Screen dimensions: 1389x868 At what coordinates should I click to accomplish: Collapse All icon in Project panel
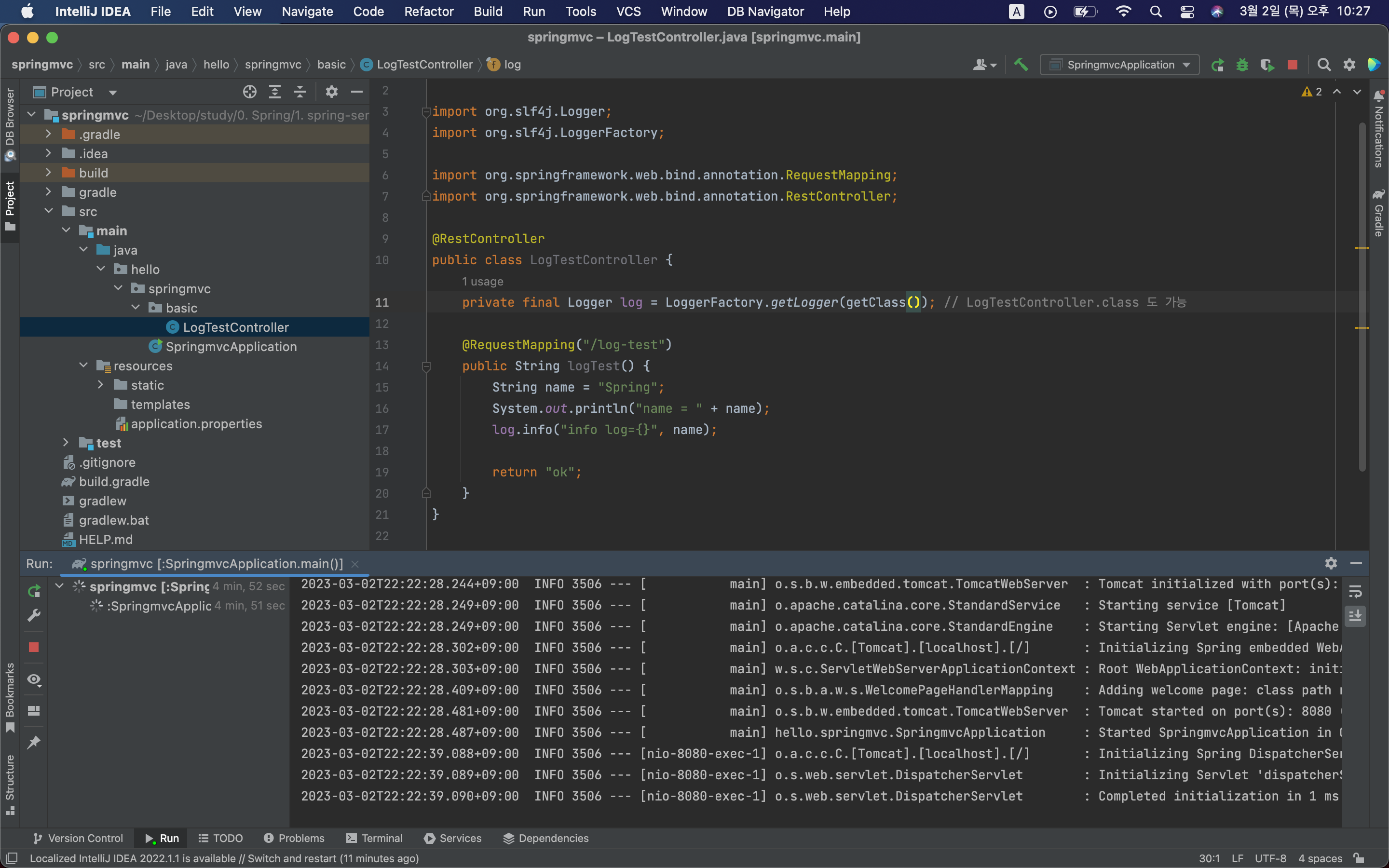pos(300,92)
